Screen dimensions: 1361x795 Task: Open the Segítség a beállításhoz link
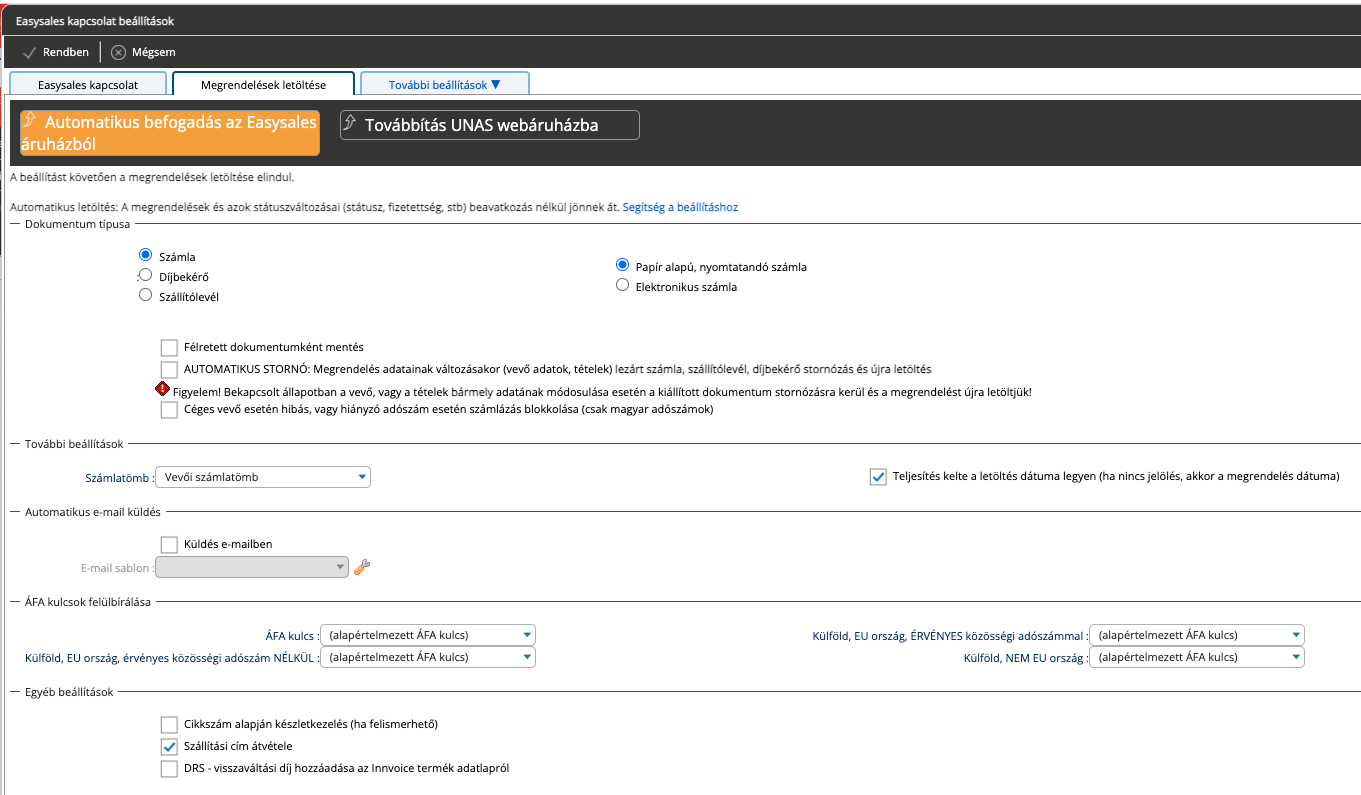(x=680, y=207)
